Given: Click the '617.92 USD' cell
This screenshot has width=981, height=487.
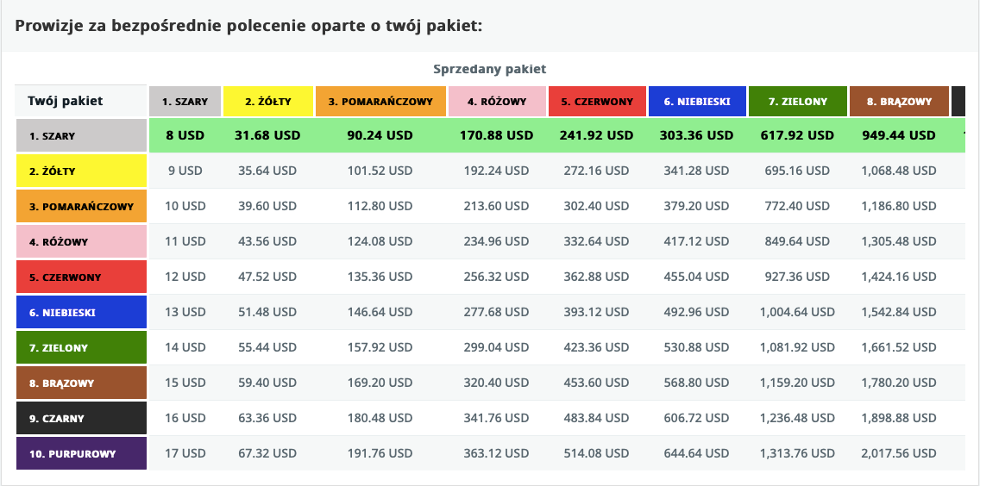Looking at the screenshot, I should coord(798,135).
